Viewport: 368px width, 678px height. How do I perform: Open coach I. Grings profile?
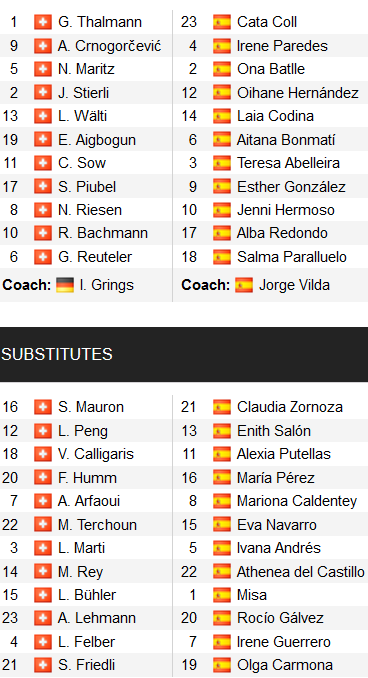click(107, 285)
